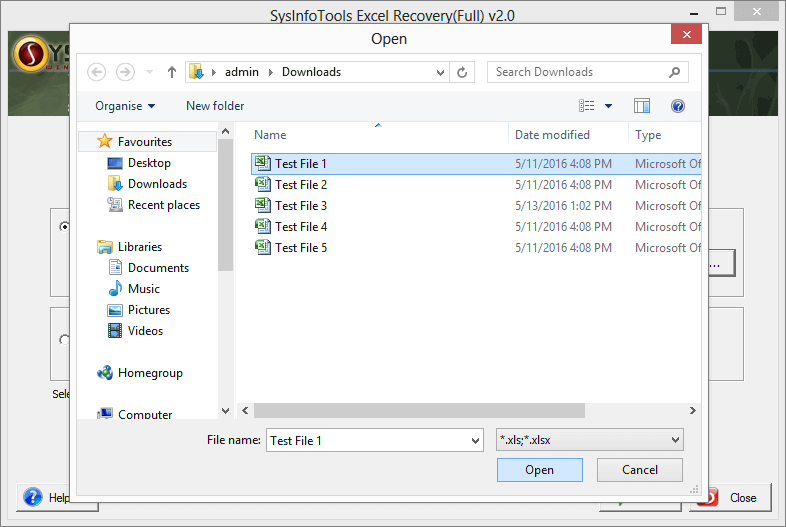Screen dimensions: 786x527
Task: Select Downloads in Favourites
Action: click(x=157, y=184)
